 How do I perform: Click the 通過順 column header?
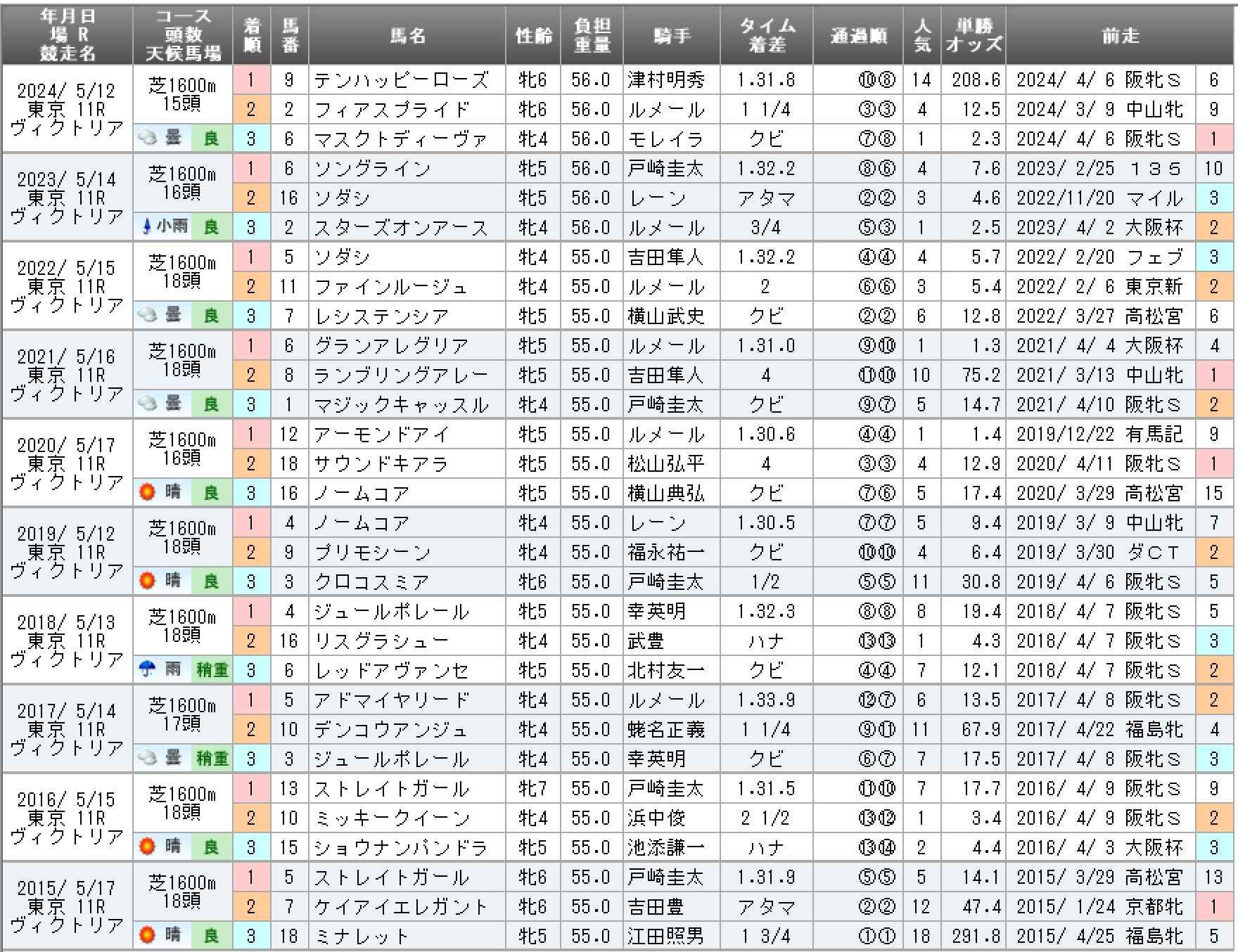858,36
